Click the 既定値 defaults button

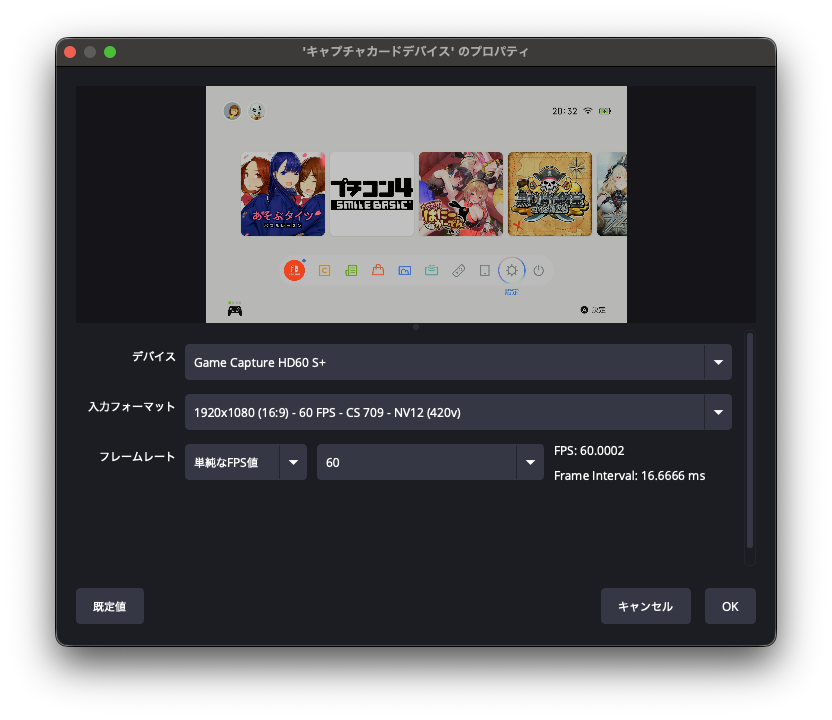point(110,606)
